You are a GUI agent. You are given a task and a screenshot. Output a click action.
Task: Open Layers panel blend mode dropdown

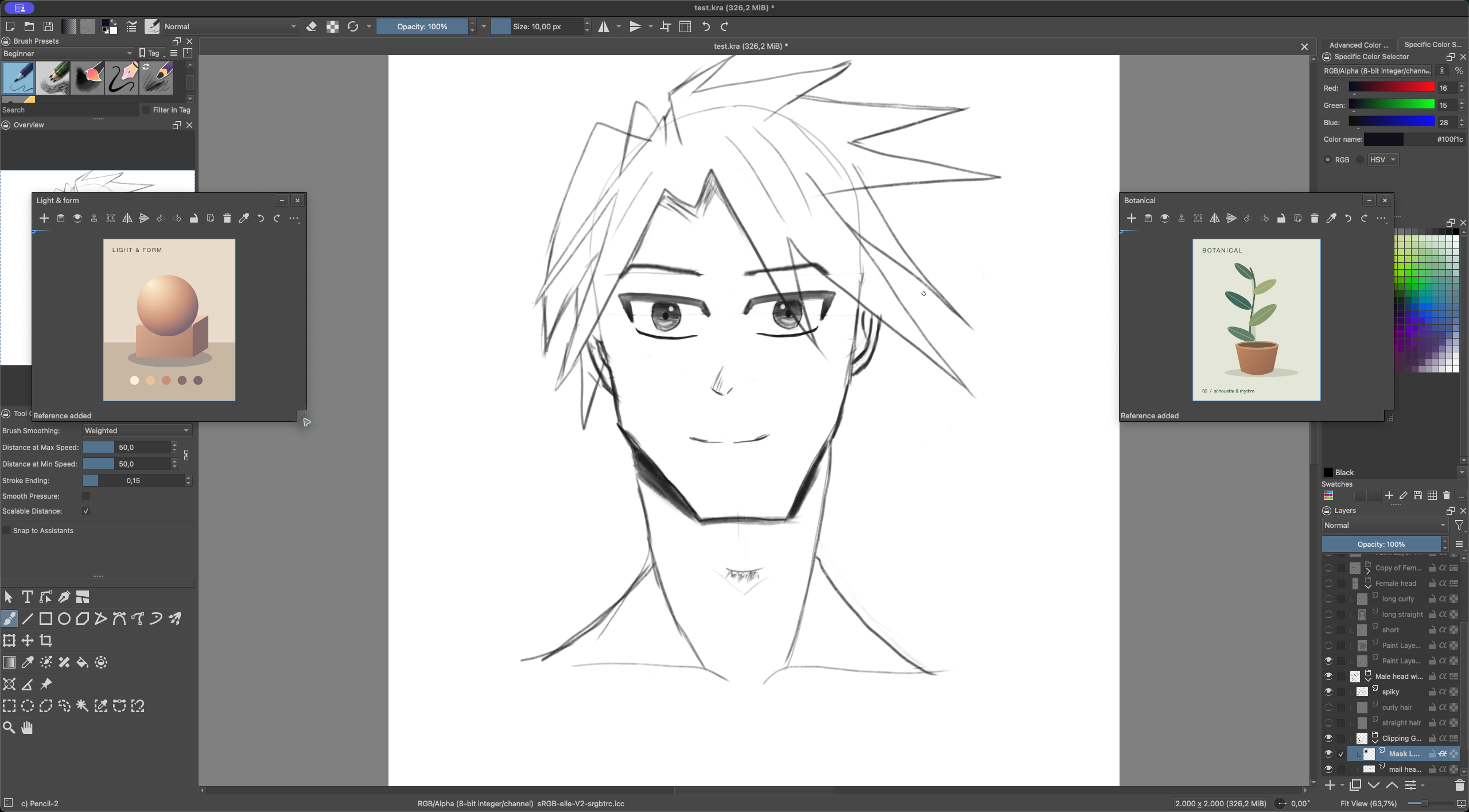(1385, 525)
